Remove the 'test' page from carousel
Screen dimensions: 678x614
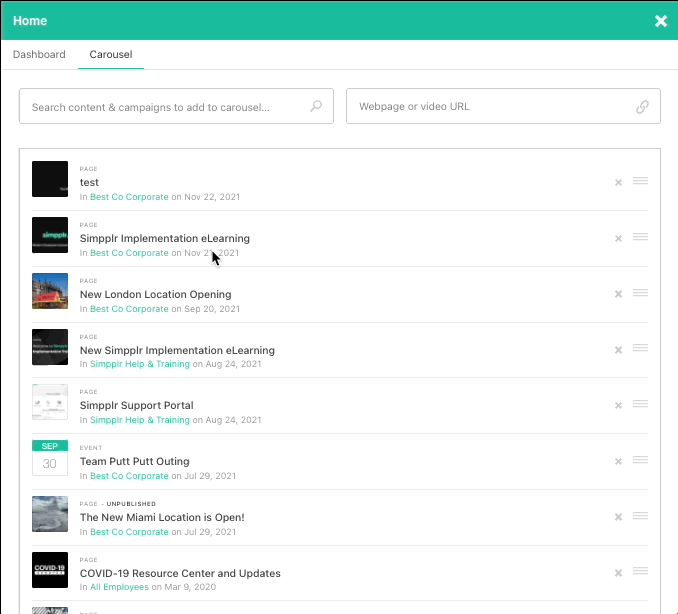tap(618, 182)
